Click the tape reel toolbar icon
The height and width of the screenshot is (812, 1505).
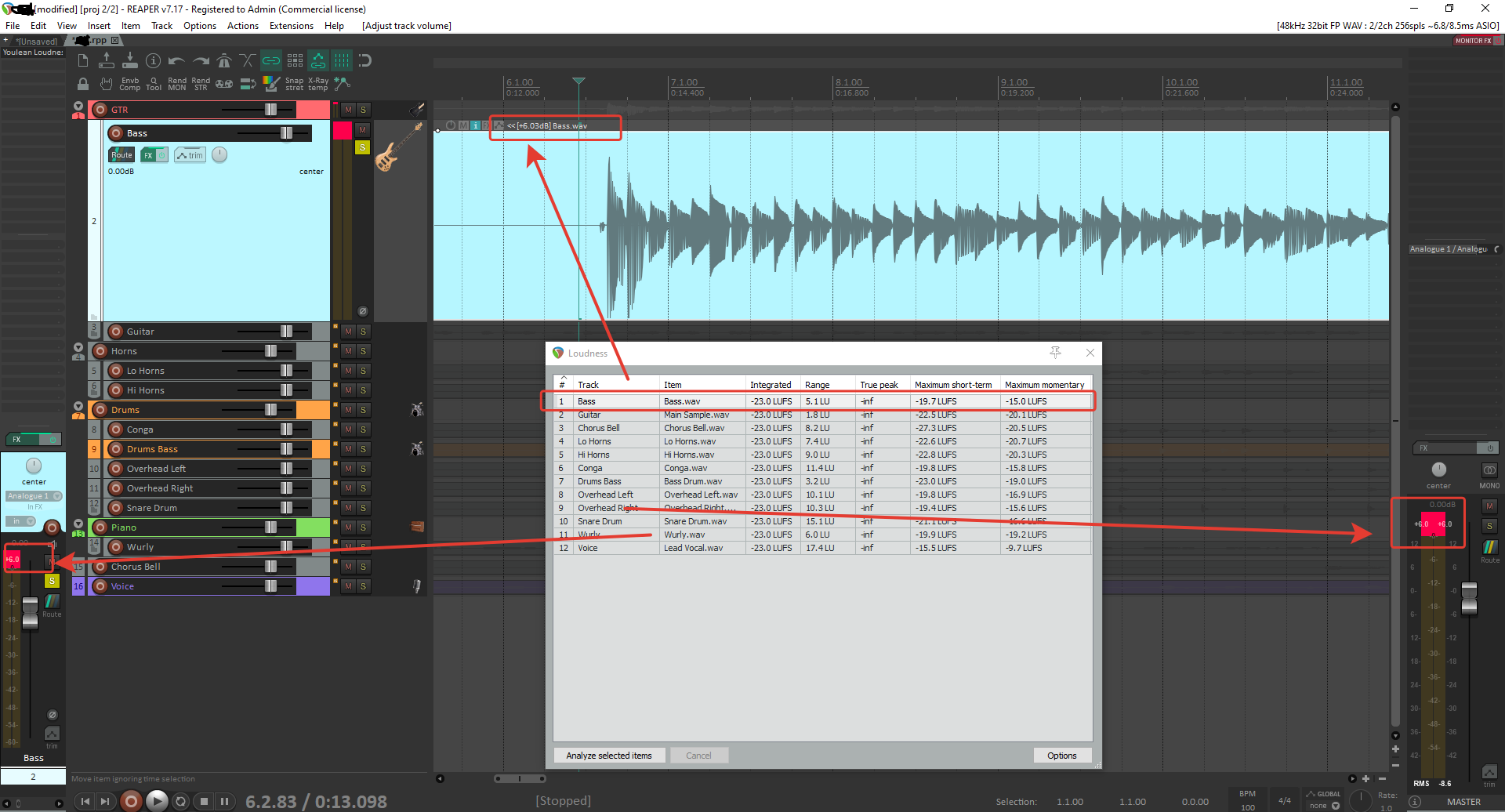[x=224, y=84]
